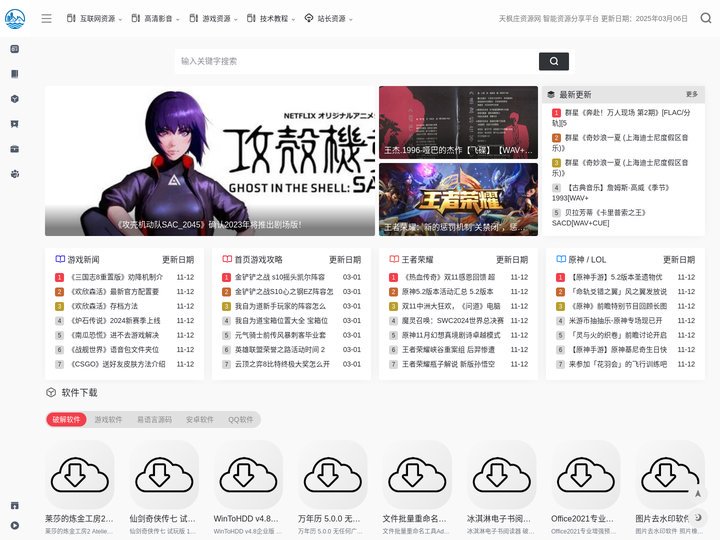Open 《三国志8重置版》劝降机制介 article

(117, 277)
